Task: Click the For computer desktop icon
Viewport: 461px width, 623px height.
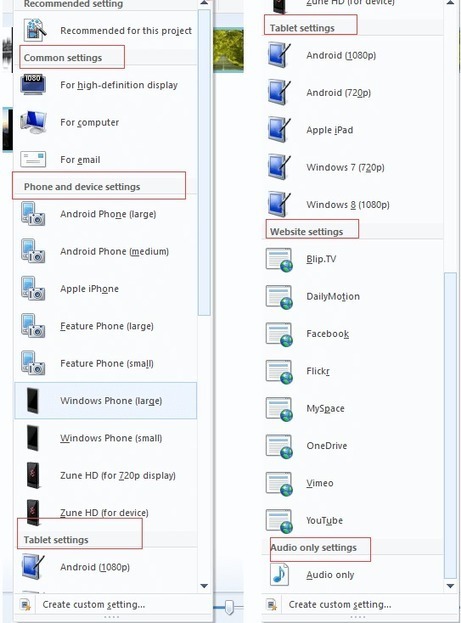Action: tap(33, 122)
